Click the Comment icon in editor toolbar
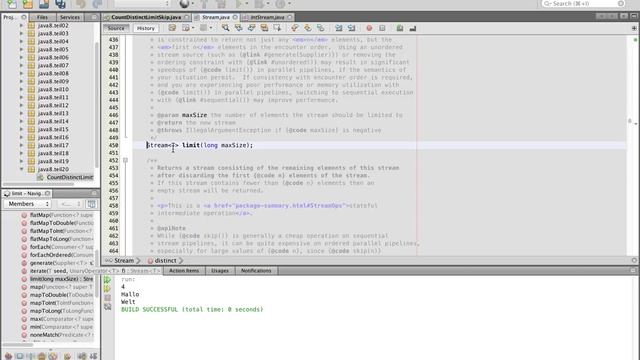The image size is (640, 360). pyautogui.click(x=400, y=28)
